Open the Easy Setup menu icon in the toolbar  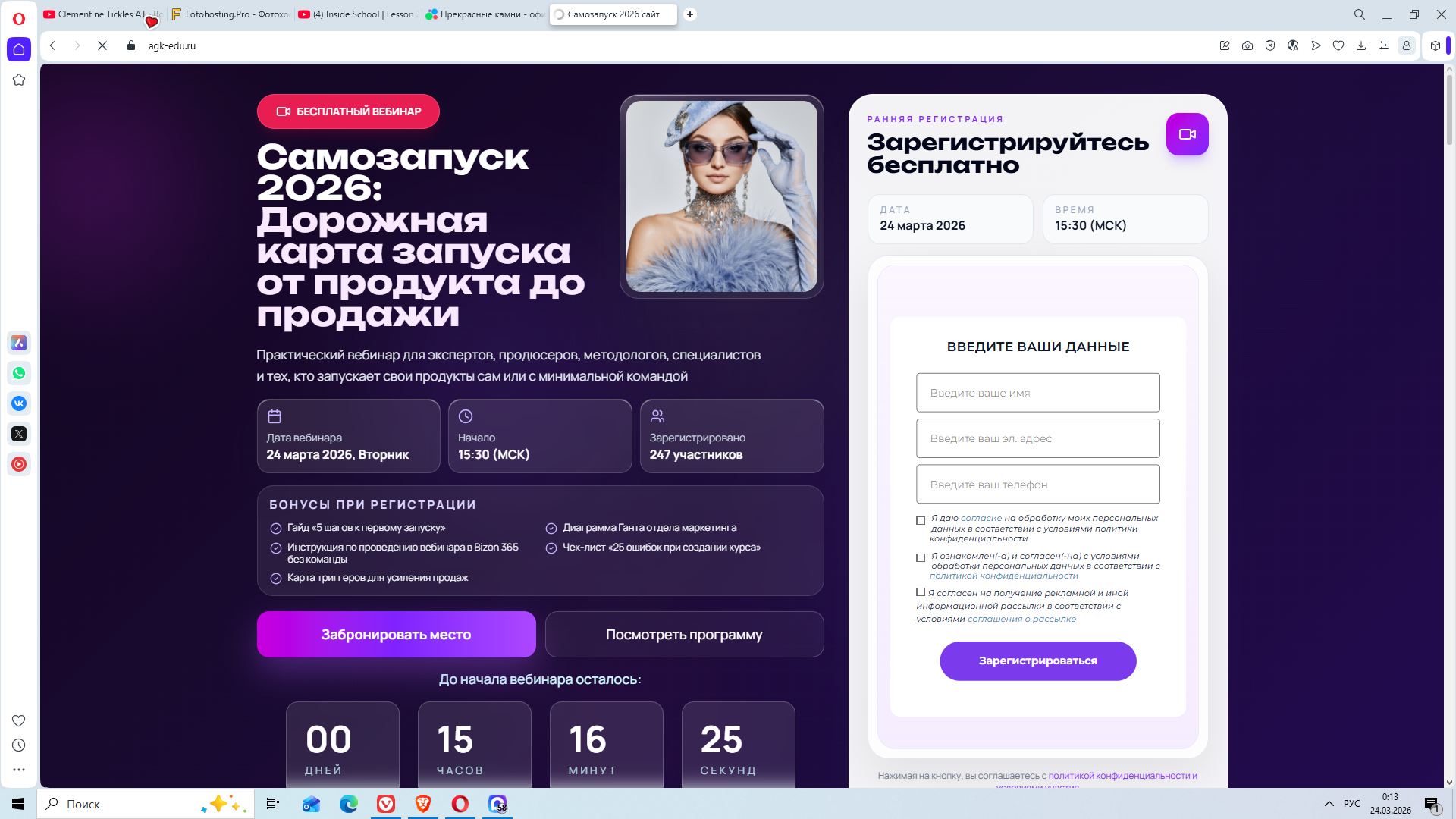click(x=1384, y=45)
